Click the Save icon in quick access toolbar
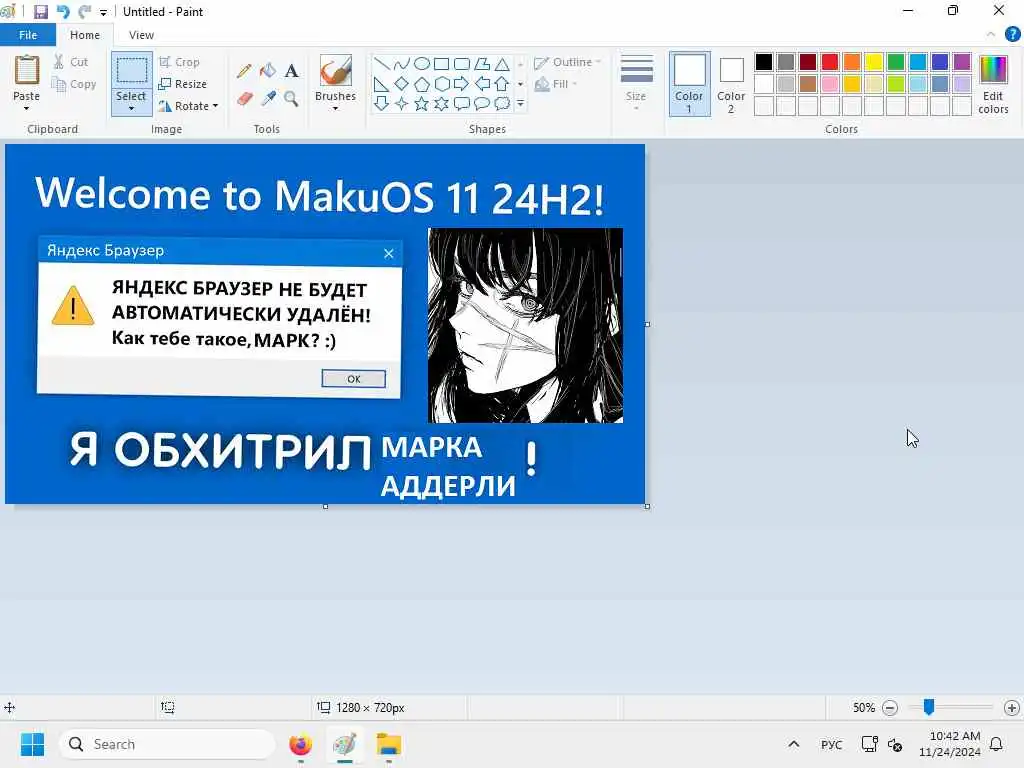Screen dimensions: 1024x768 40,12
